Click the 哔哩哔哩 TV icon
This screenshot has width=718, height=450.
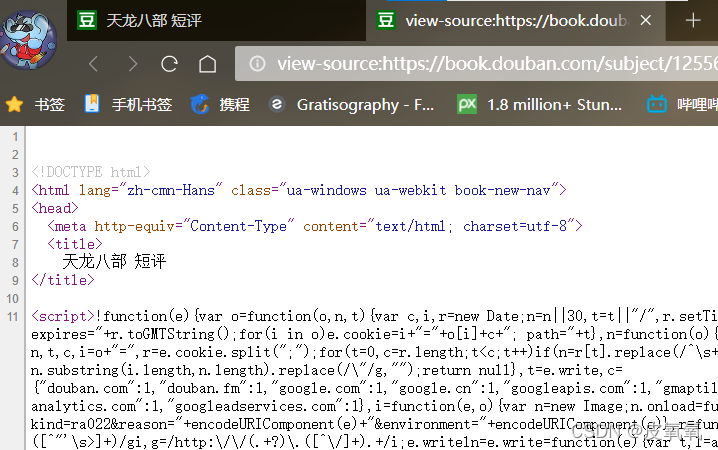657,104
